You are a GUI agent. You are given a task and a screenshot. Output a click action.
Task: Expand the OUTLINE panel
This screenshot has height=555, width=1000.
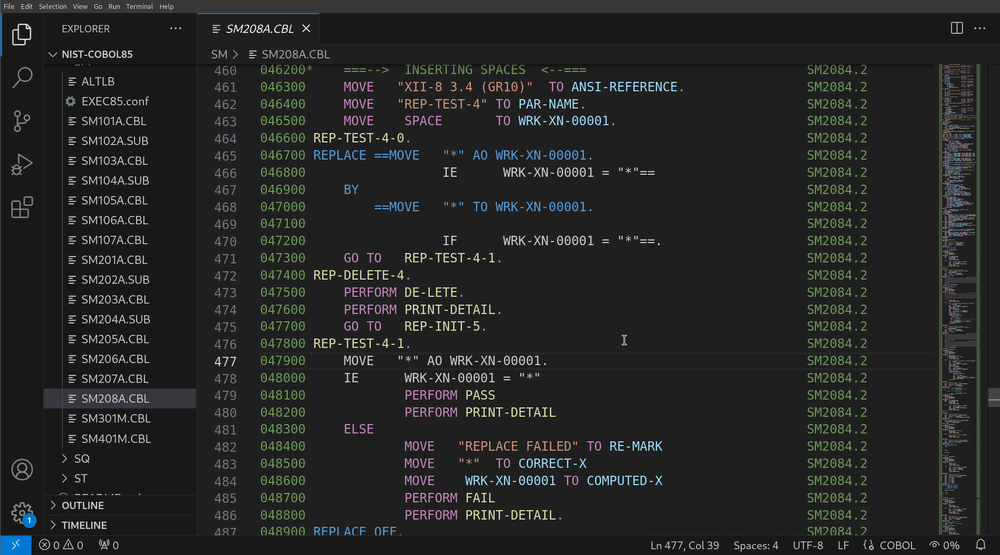[x=83, y=505]
